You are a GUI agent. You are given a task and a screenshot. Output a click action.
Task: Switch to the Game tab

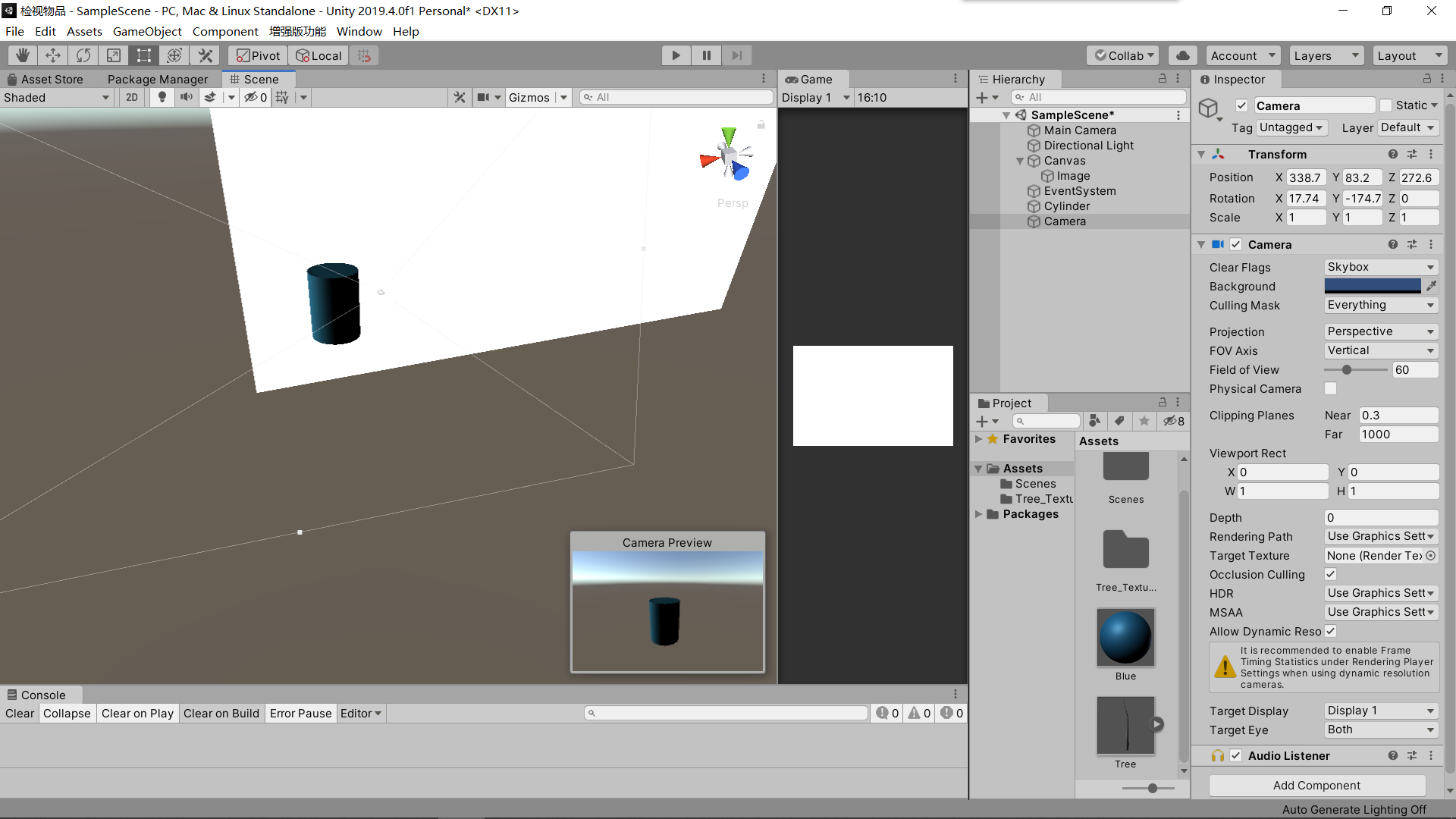(x=812, y=79)
